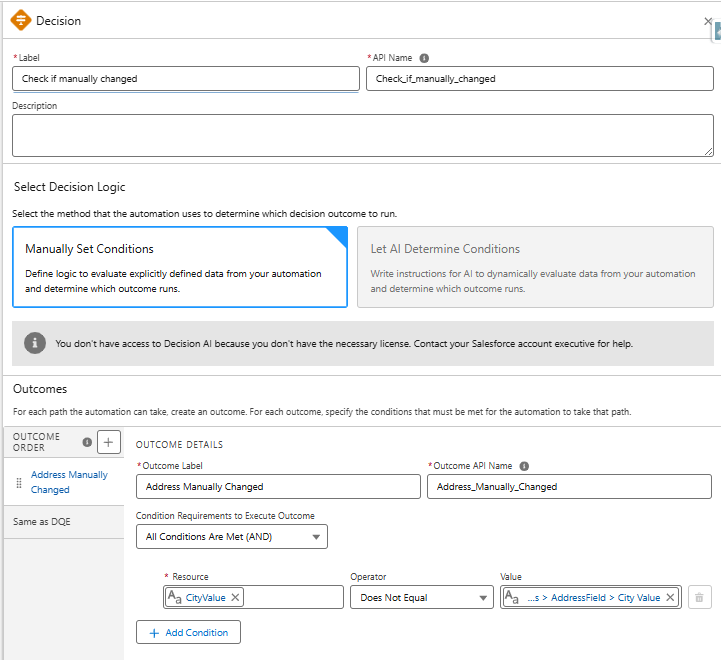Click the 'Outcomes' section heading
The width and height of the screenshot is (721, 660).
(x=40, y=389)
